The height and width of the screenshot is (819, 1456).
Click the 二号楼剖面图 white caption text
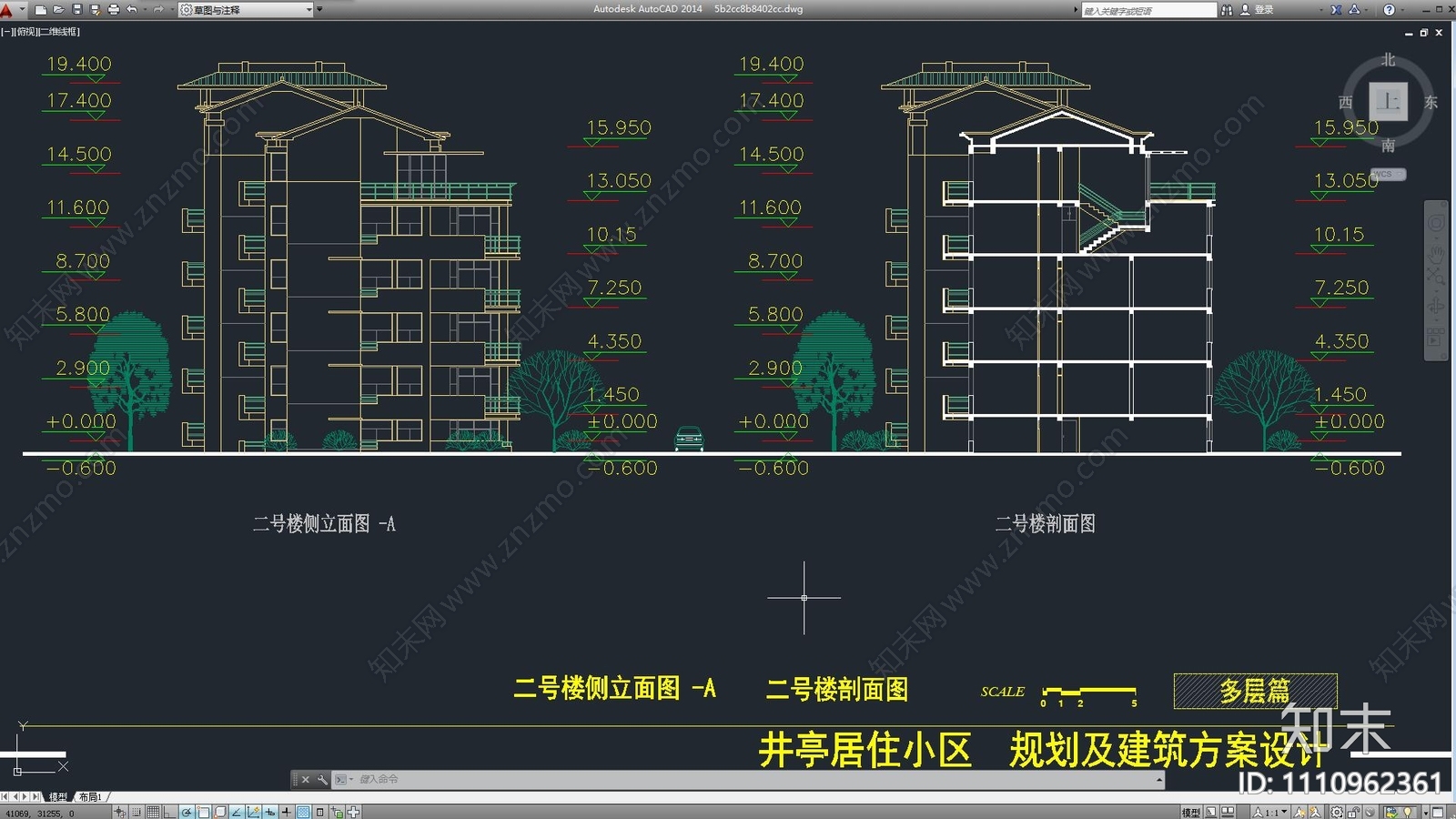1045,523
